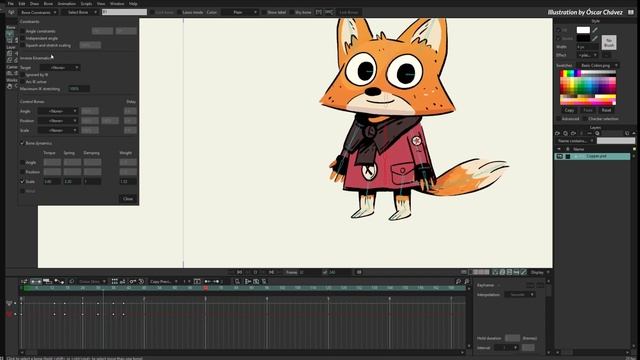640x360 pixels.
Task: Click the sequencer icon in timeline toolbar
Action: (47, 281)
